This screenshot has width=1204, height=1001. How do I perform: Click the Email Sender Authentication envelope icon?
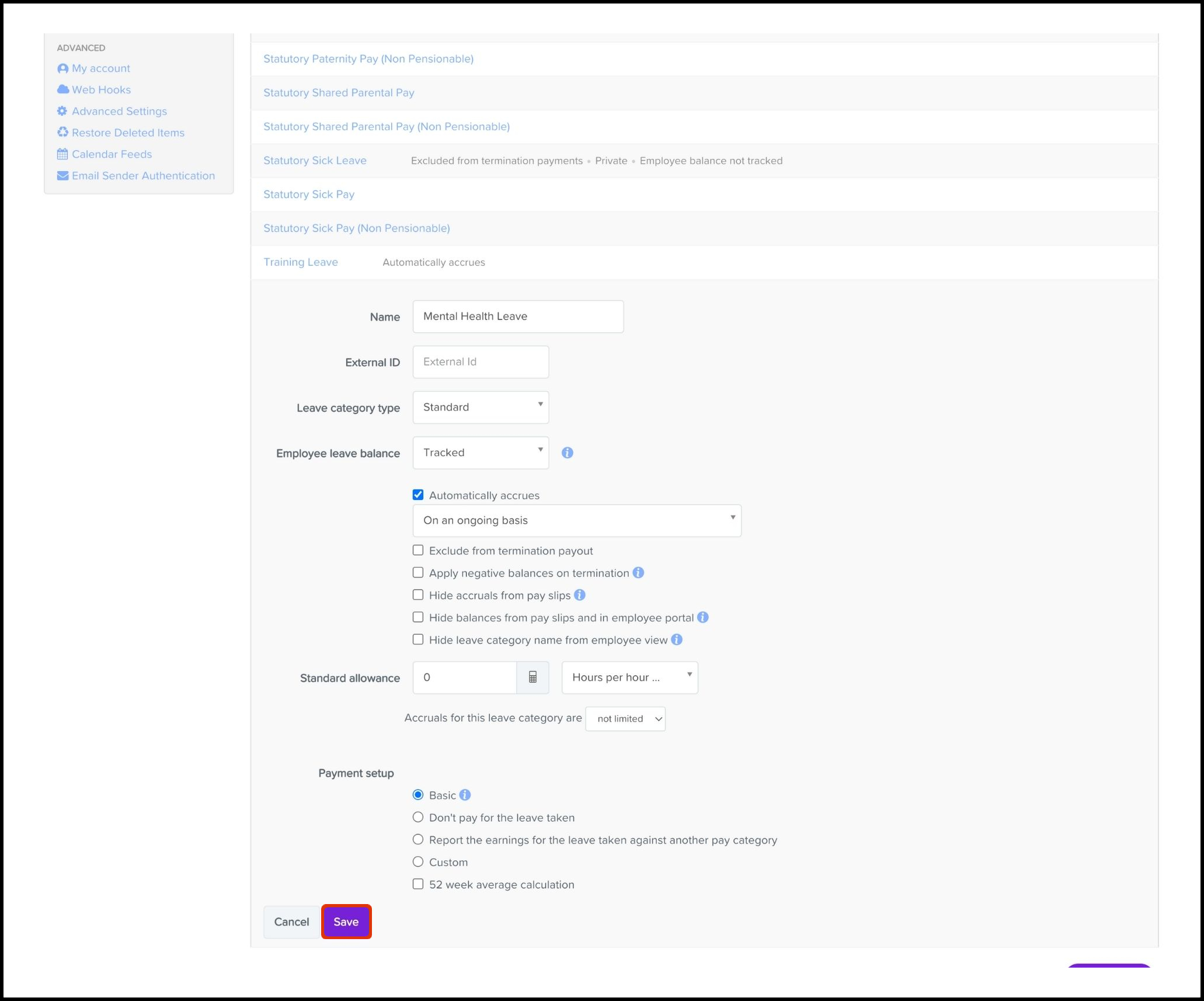(62, 176)
